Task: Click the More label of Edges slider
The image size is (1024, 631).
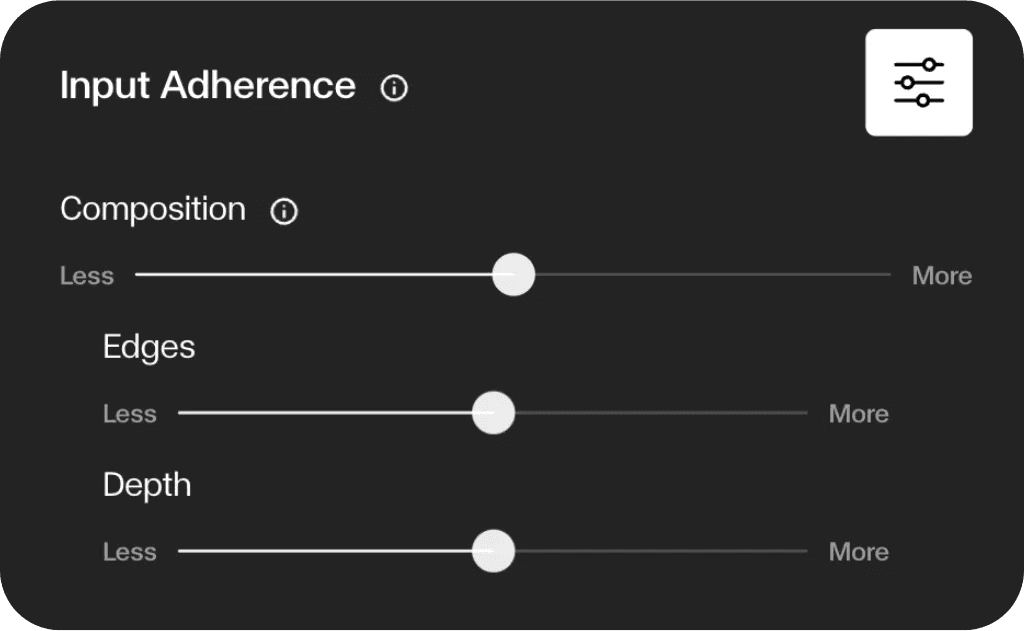Action: (859, 413)
